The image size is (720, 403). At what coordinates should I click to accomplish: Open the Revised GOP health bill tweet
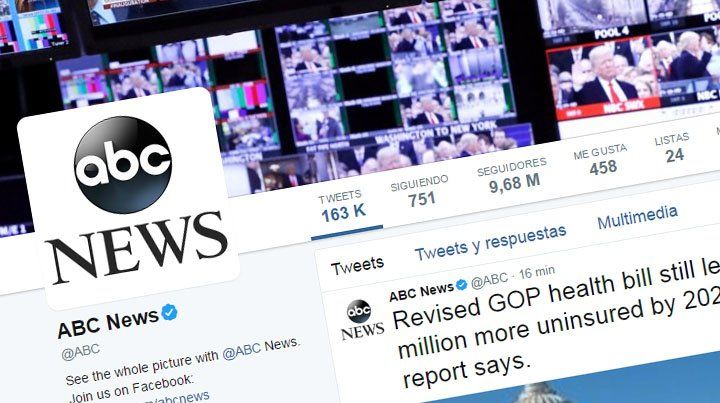[556, 324]
